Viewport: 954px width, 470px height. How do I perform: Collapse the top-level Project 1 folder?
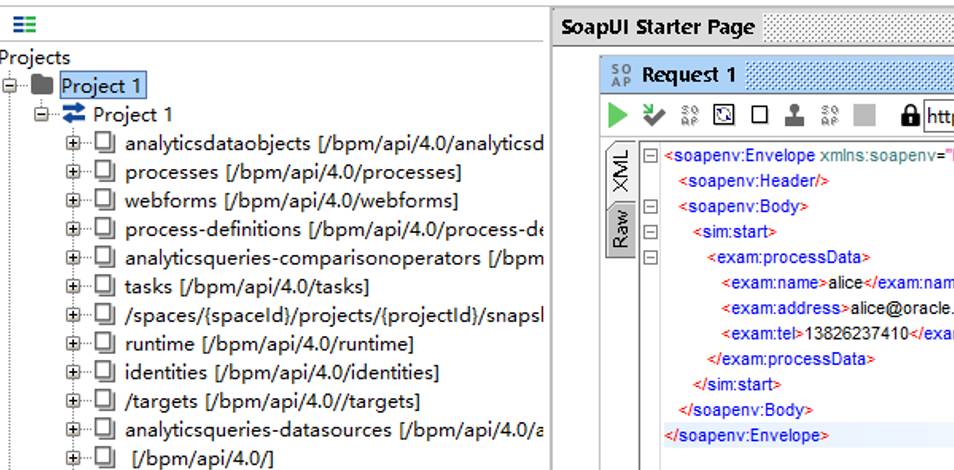pyautogui.click(x=11, y=86)
